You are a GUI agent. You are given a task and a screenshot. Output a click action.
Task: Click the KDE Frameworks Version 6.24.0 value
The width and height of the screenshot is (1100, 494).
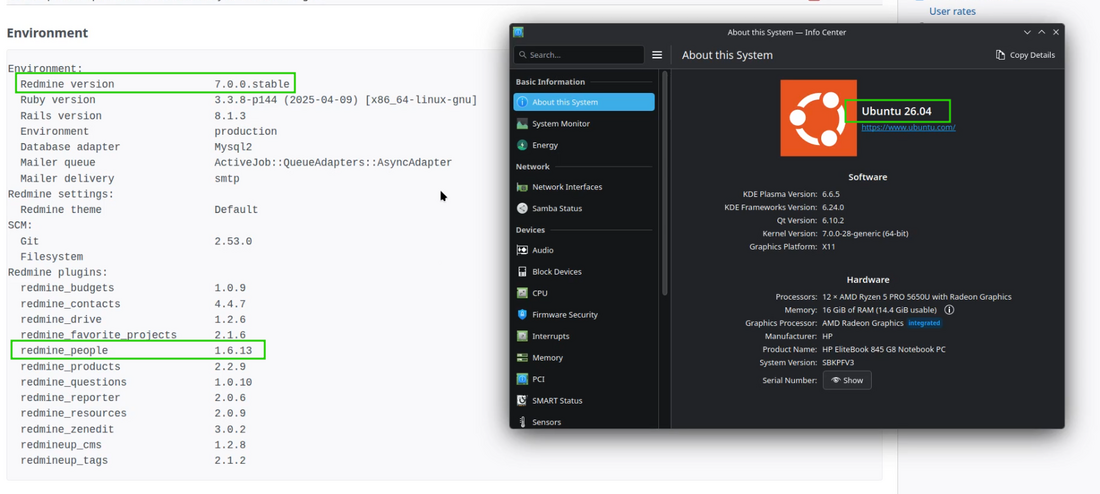point(833,207)
